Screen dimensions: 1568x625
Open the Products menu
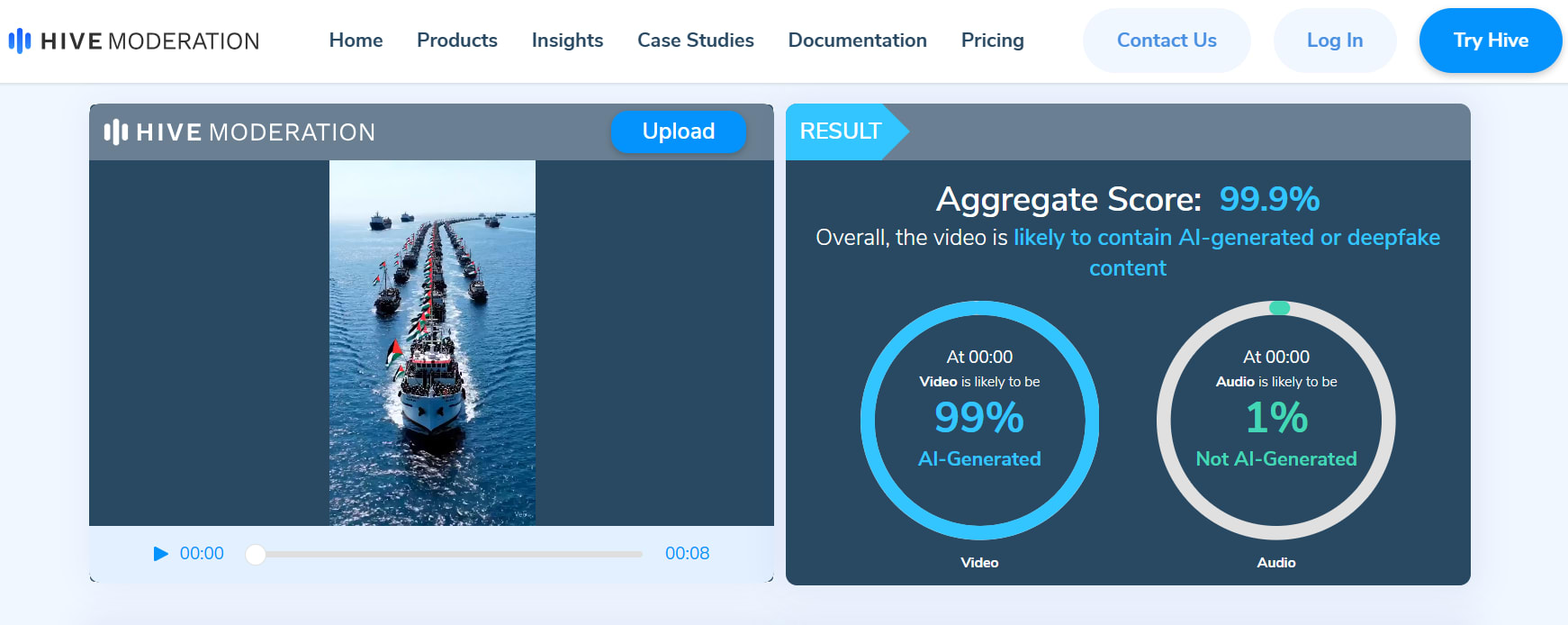(456, 41)
